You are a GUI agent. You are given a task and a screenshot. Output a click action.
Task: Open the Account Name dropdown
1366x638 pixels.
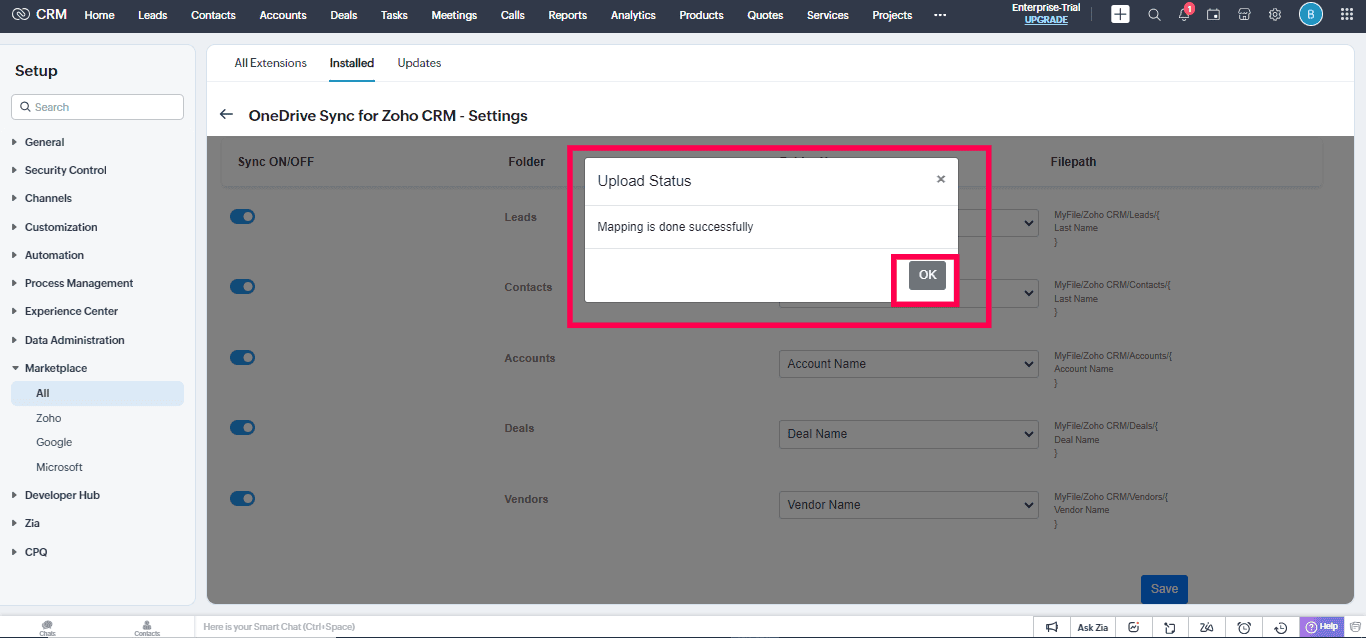(908, 364)
